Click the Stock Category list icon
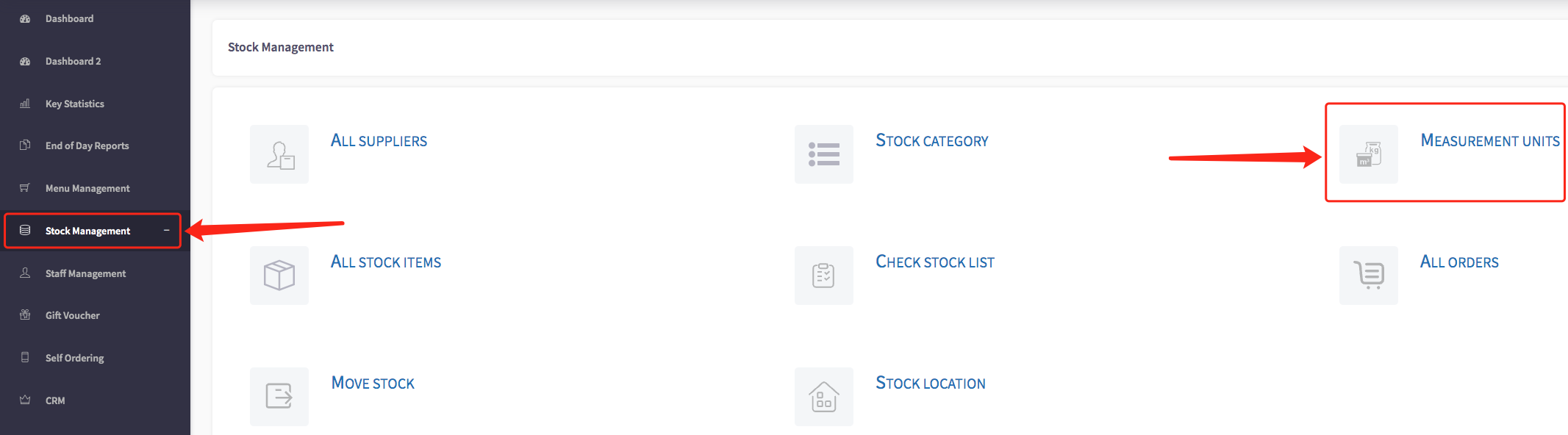This screenshot has height=435, width=1568. [x=824, y=154]
